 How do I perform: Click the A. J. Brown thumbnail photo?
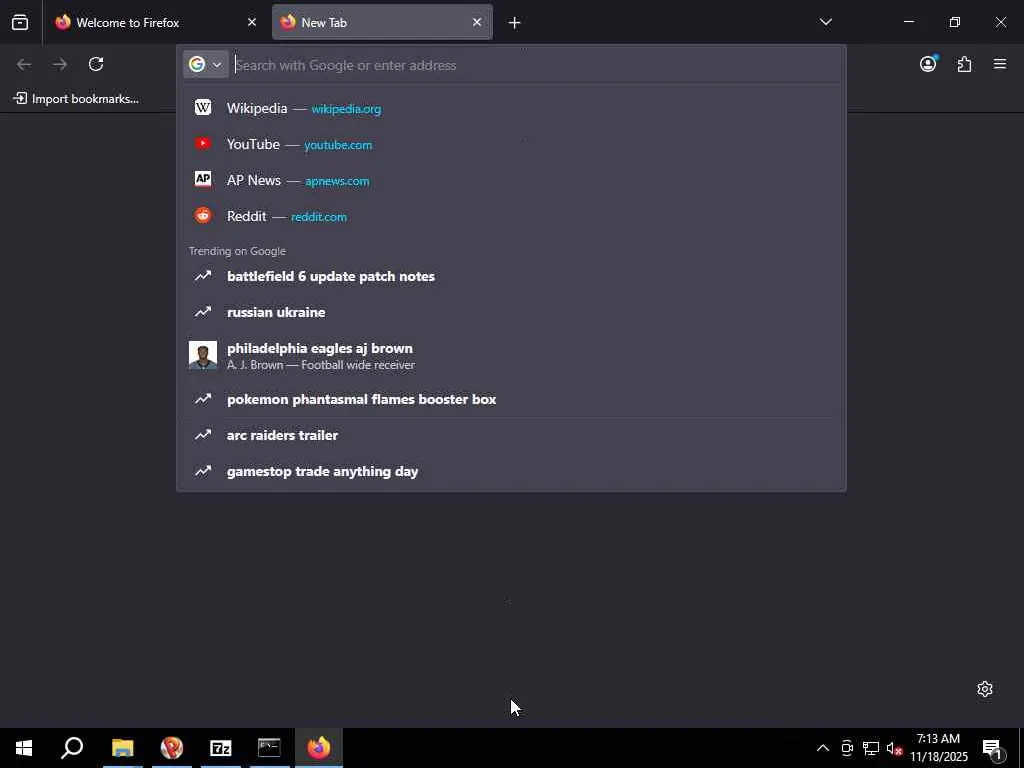click(x=202, y=355)
